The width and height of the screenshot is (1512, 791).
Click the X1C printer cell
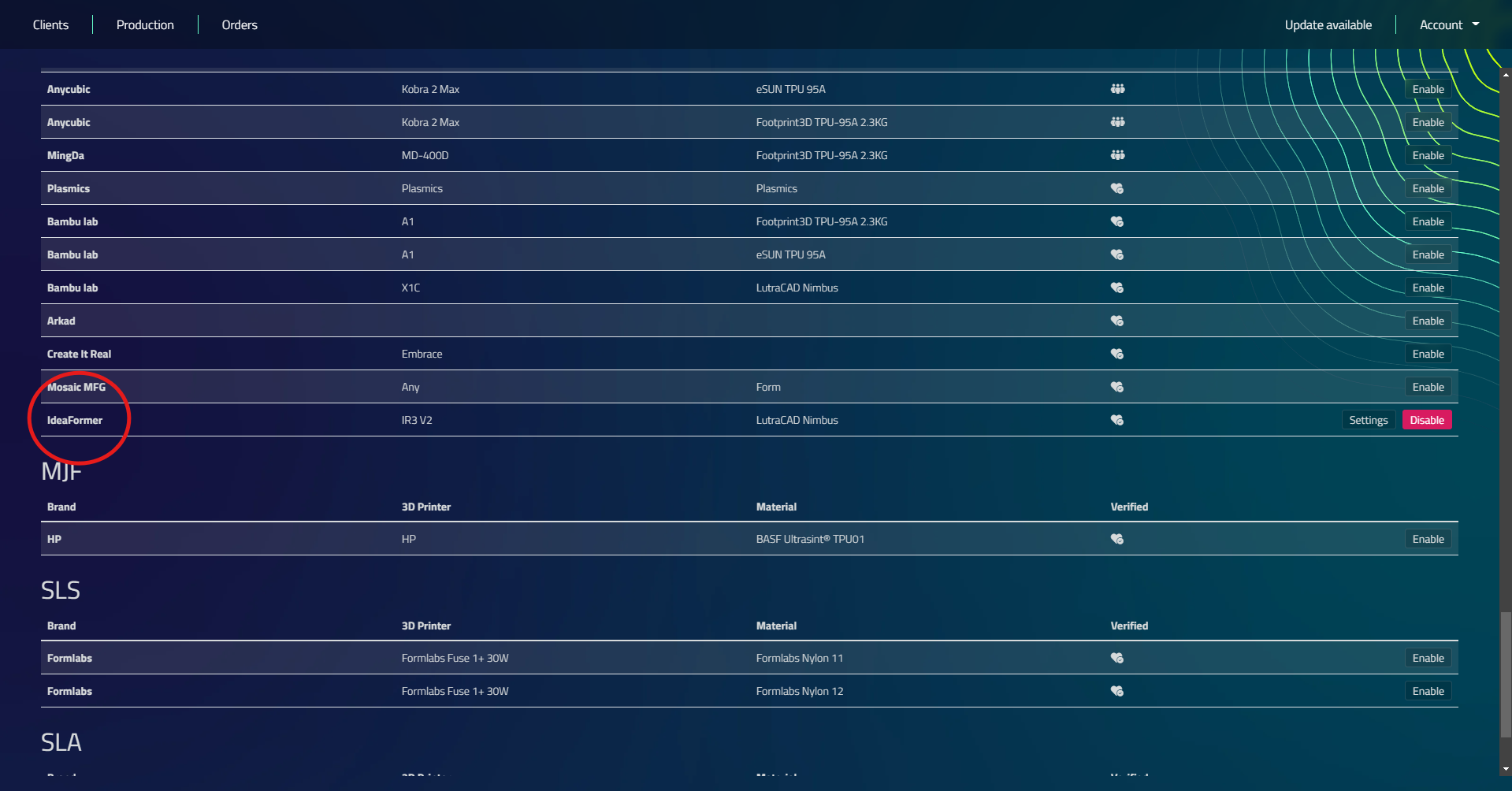tap(411, 288)
